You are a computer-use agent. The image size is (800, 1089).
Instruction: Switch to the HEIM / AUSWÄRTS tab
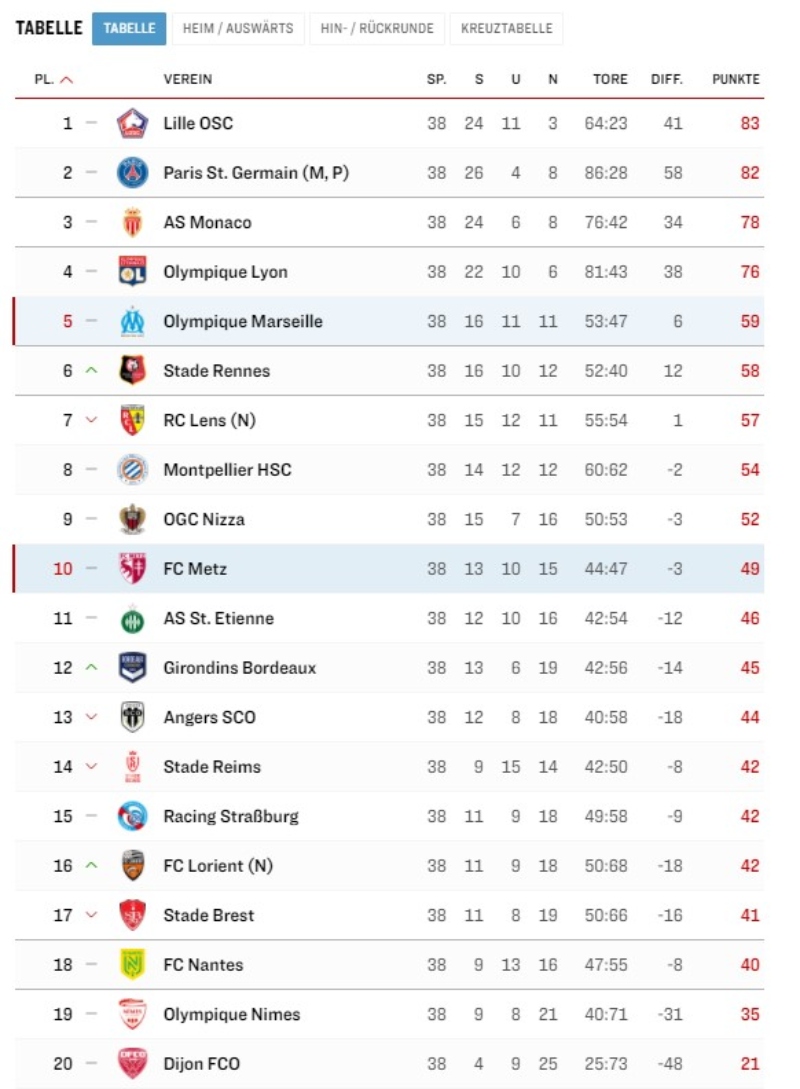tap(238, 28)
